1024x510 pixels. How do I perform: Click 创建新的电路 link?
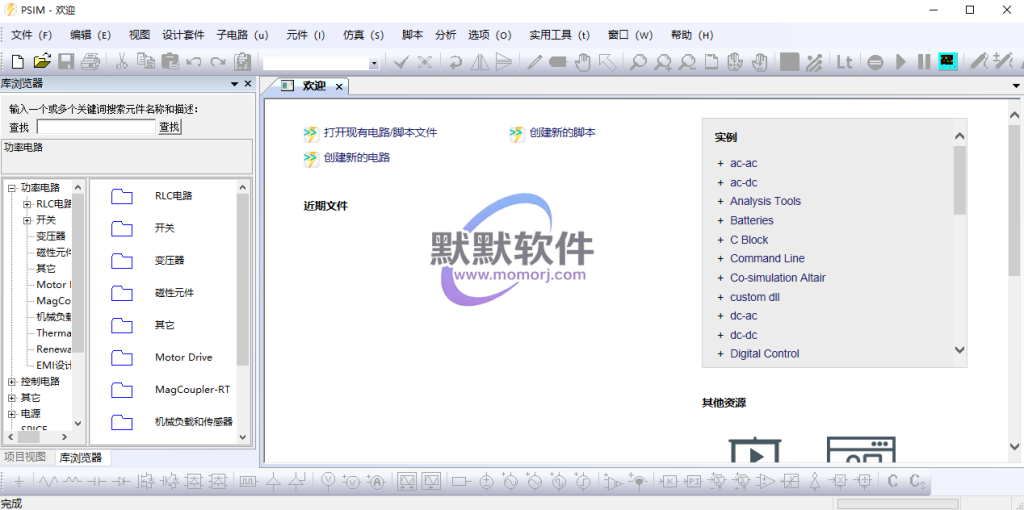[357, 157]
